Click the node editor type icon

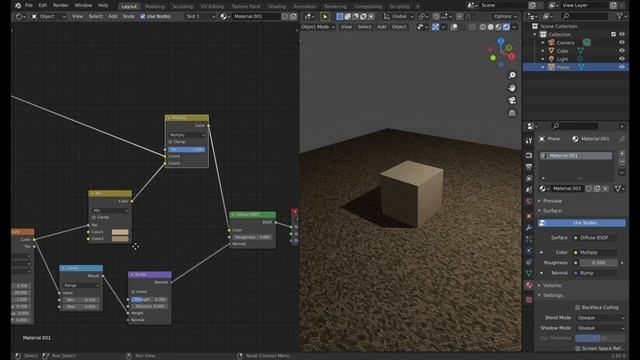[20, 17]
